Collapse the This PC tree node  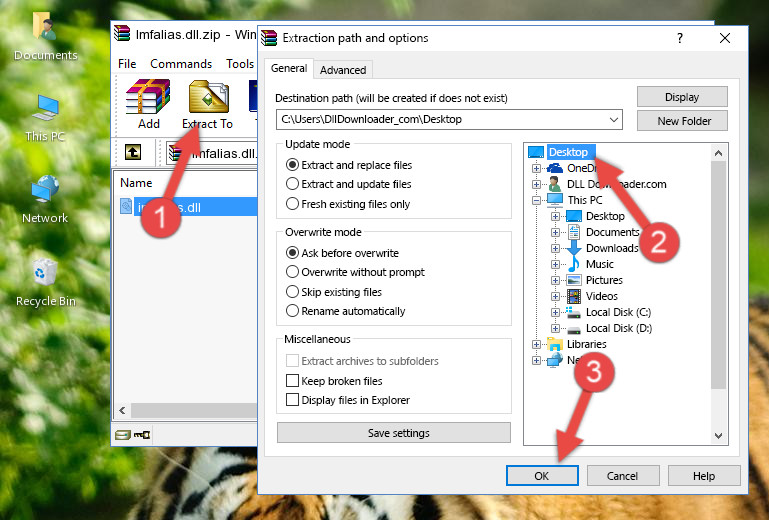536,200
